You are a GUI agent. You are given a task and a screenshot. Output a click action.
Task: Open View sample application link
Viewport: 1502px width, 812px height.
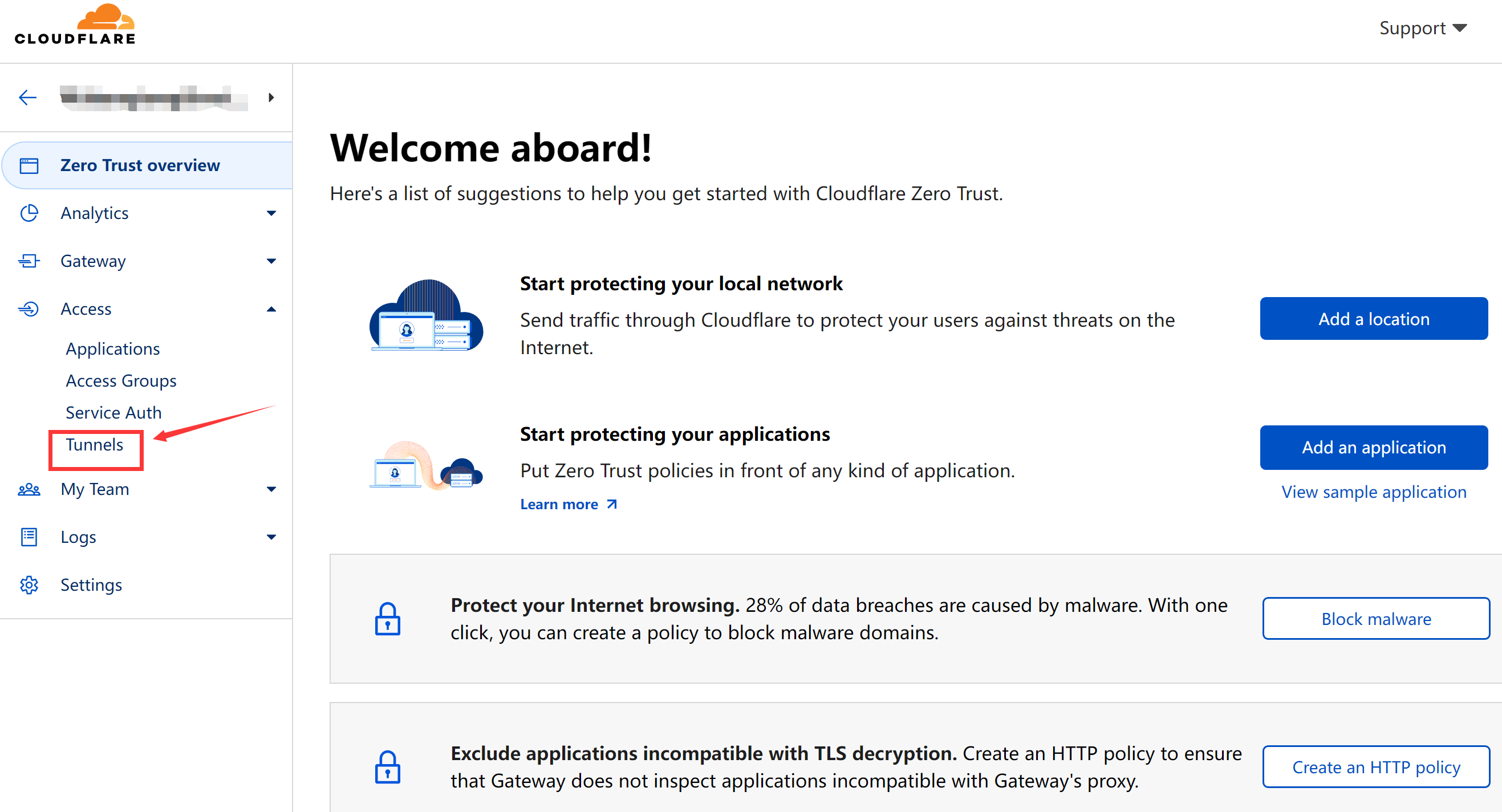point(1374,492)
